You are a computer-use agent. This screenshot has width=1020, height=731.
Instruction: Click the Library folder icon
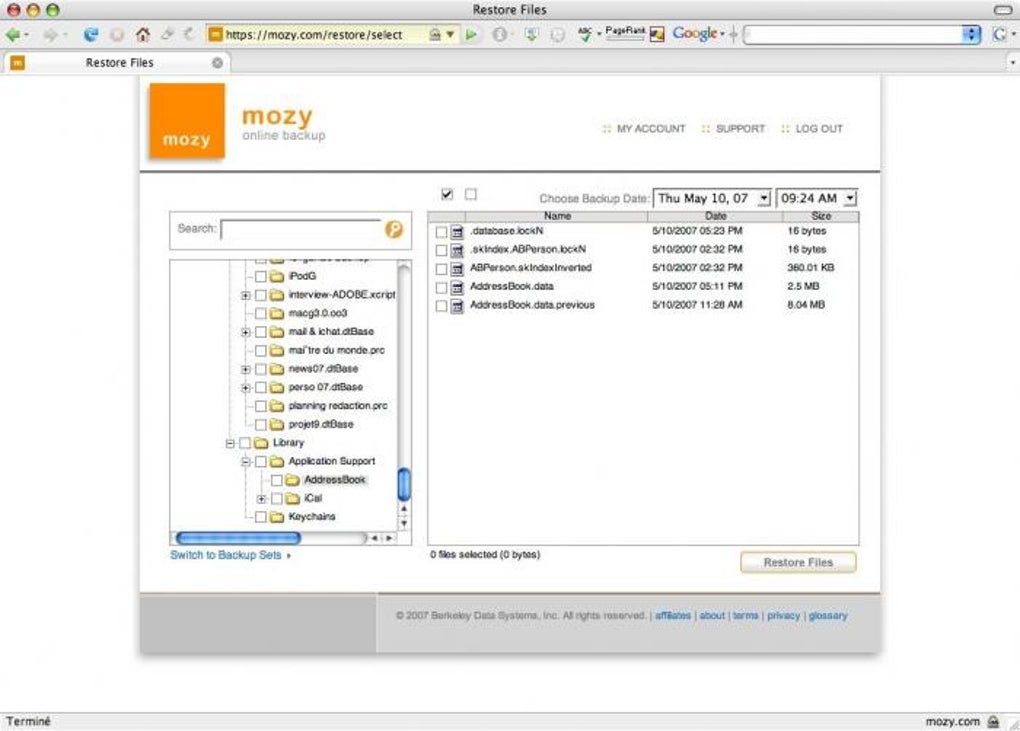[x=261, y=443]
